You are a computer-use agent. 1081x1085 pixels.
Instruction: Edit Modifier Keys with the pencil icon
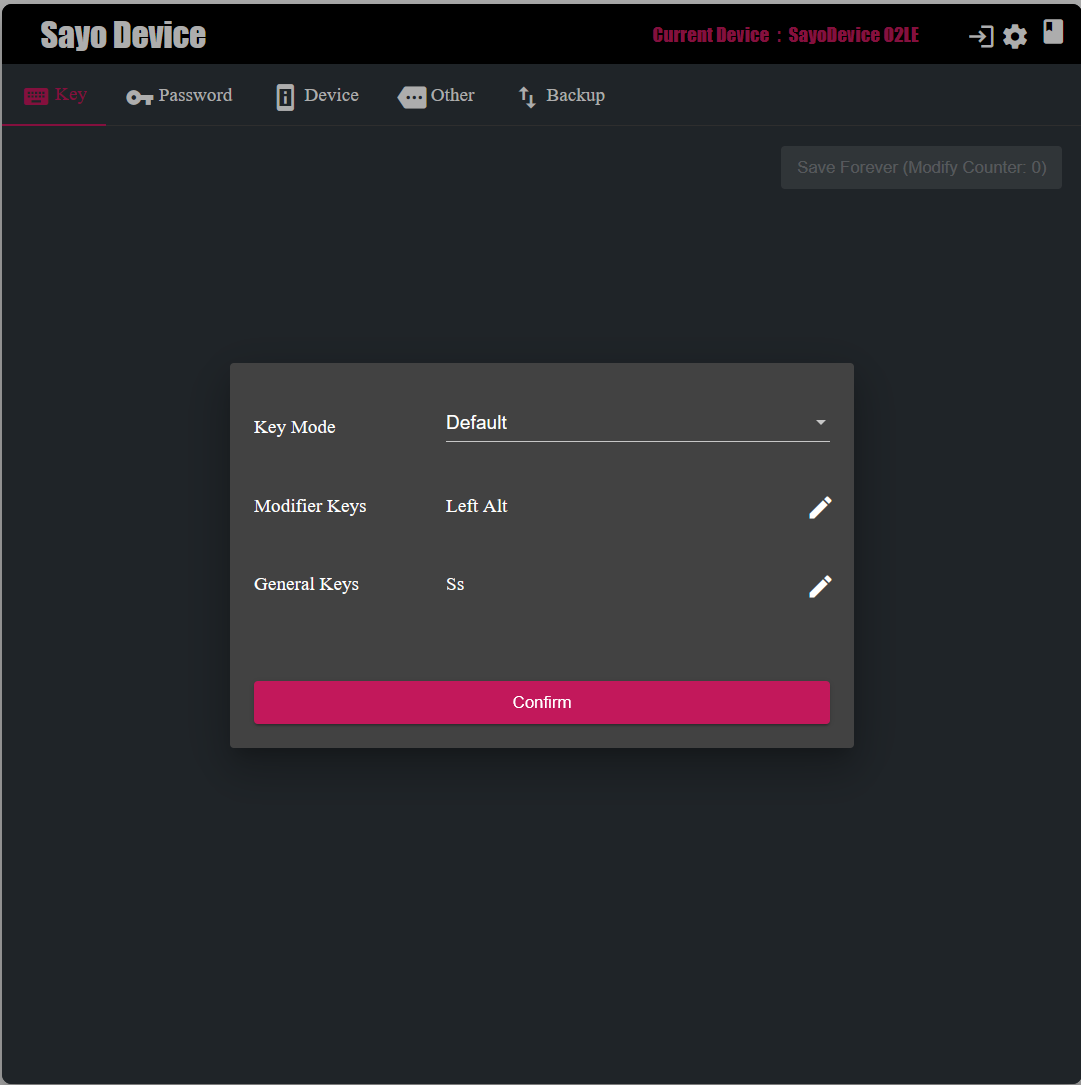(x=820, y=508)
